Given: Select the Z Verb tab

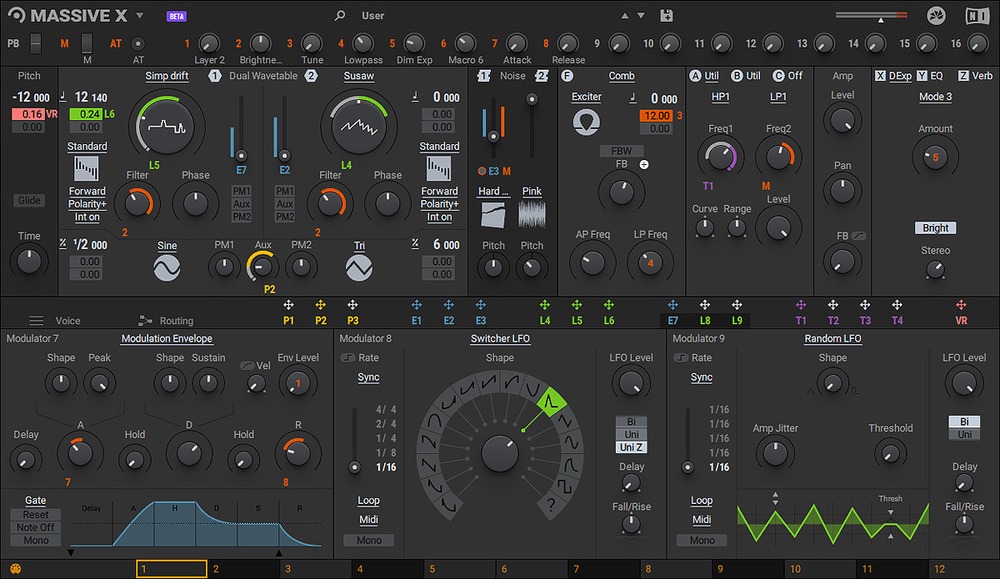Looking at the screenshot, I should click(976, 75).
